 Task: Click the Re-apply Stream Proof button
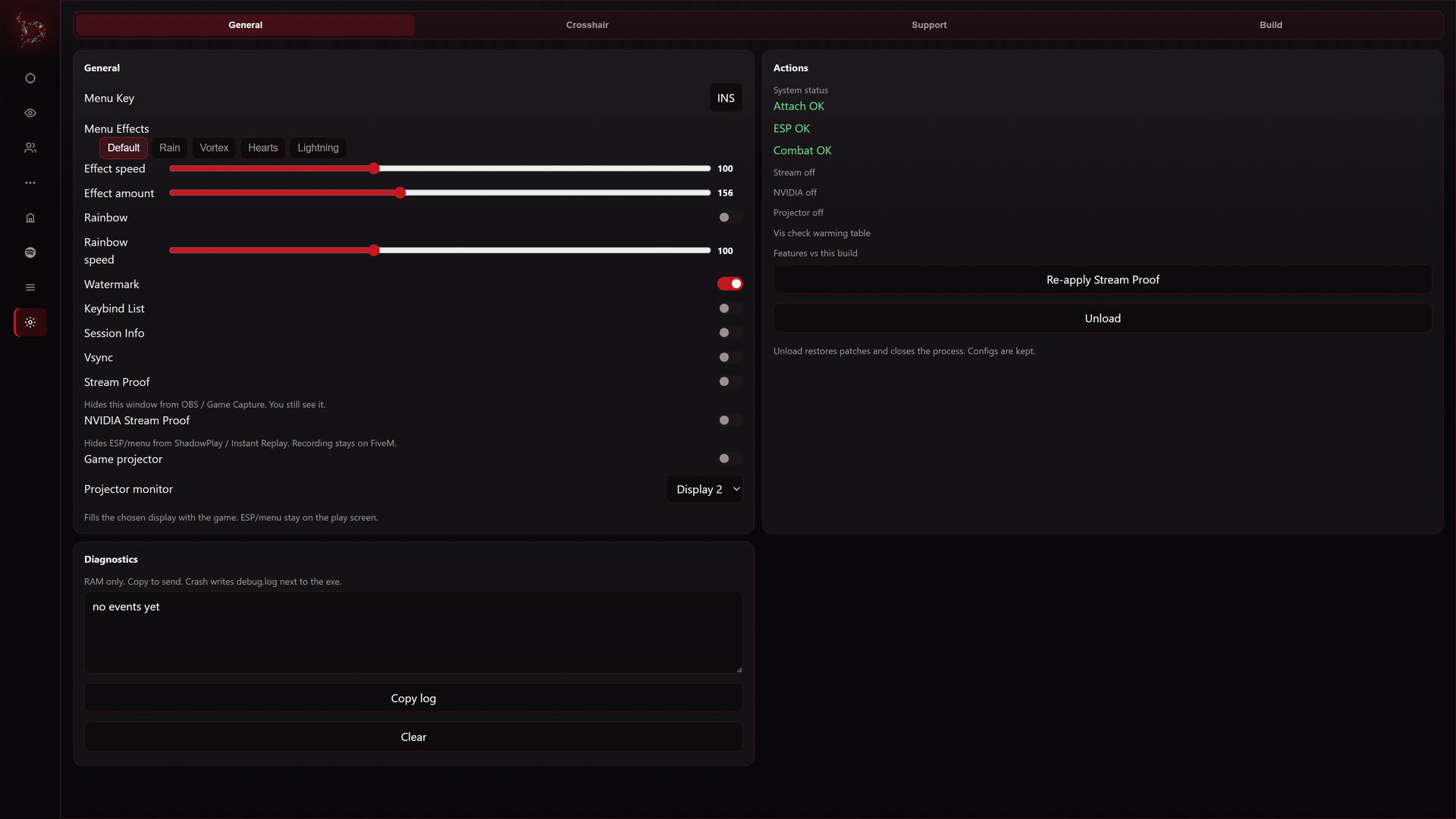(1103, 280)
